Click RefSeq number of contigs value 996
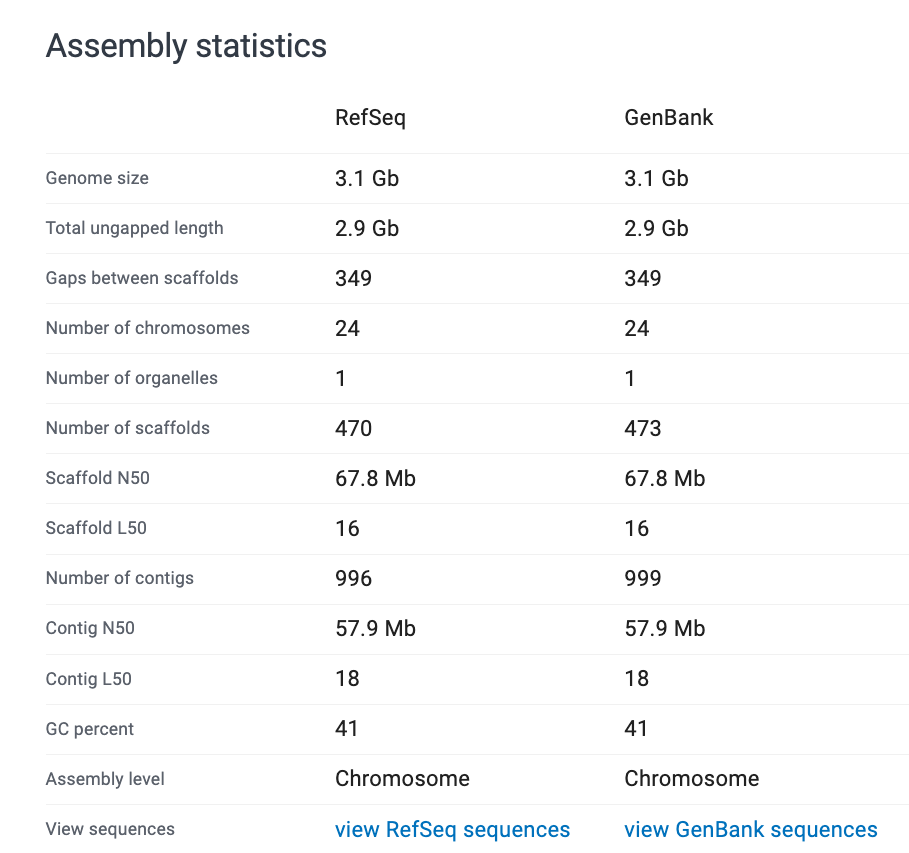909x853 pixels. click(x=353, y=578)
